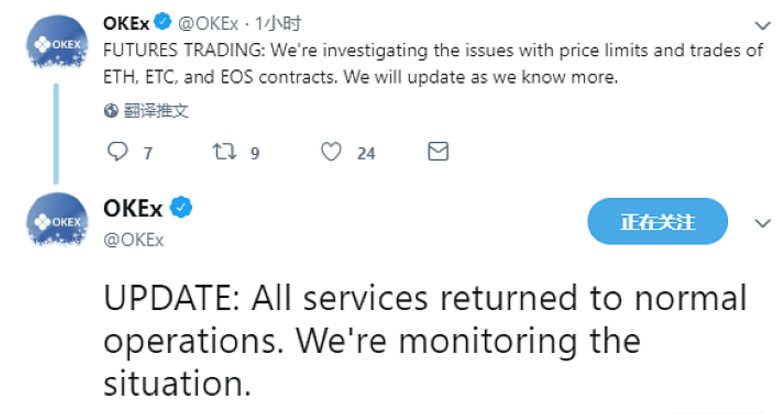The width and height of the screenshot is (780, 414).
Task: Click the globe icon beside 翻译推文
Action: pos(111,110)
